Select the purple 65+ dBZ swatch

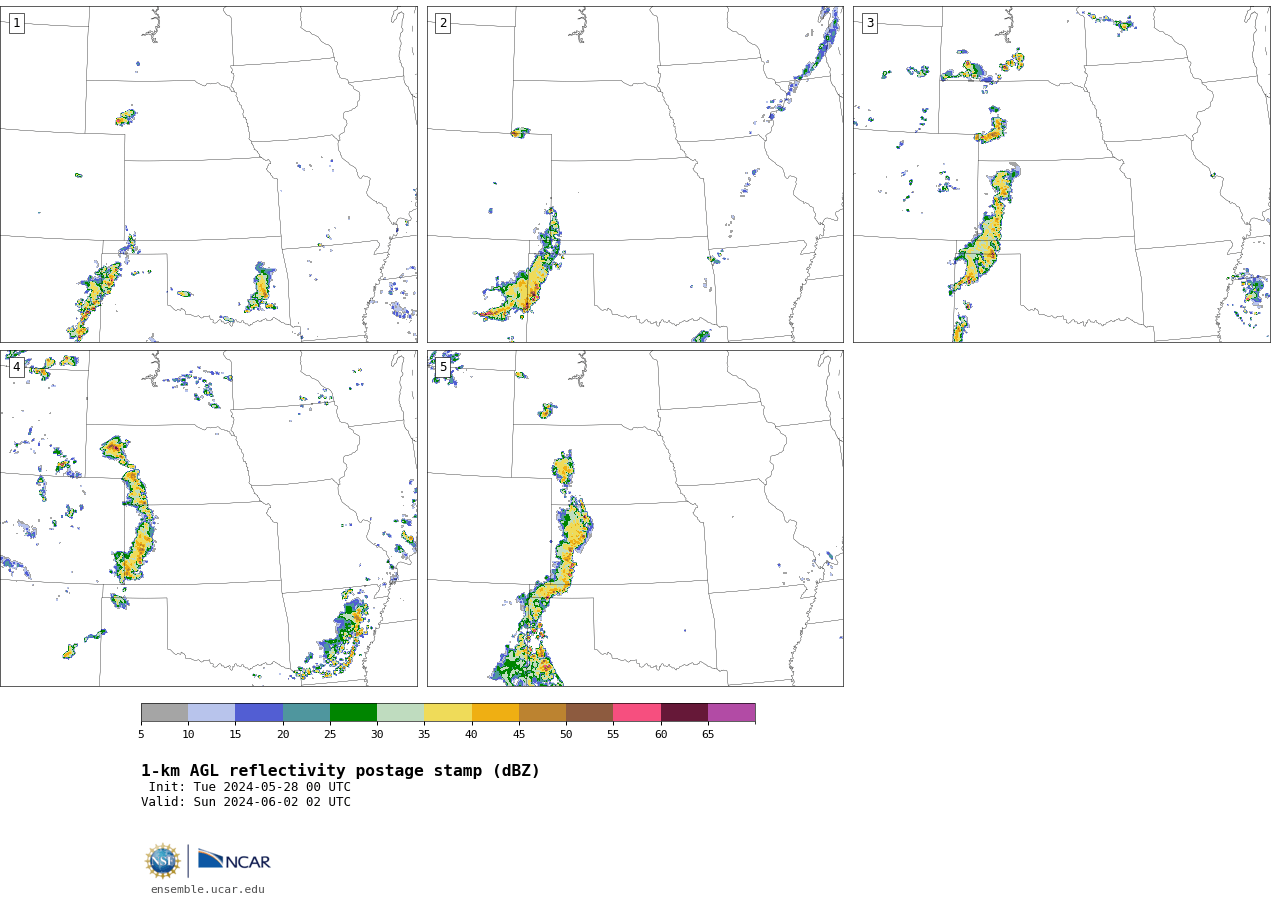(x=731, y=713)
